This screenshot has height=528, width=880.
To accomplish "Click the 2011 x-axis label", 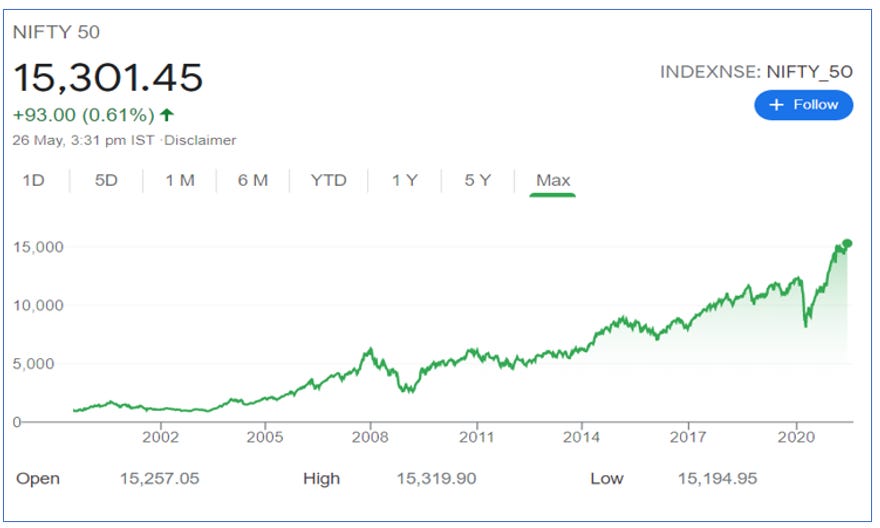I will [x=476, y=437].
